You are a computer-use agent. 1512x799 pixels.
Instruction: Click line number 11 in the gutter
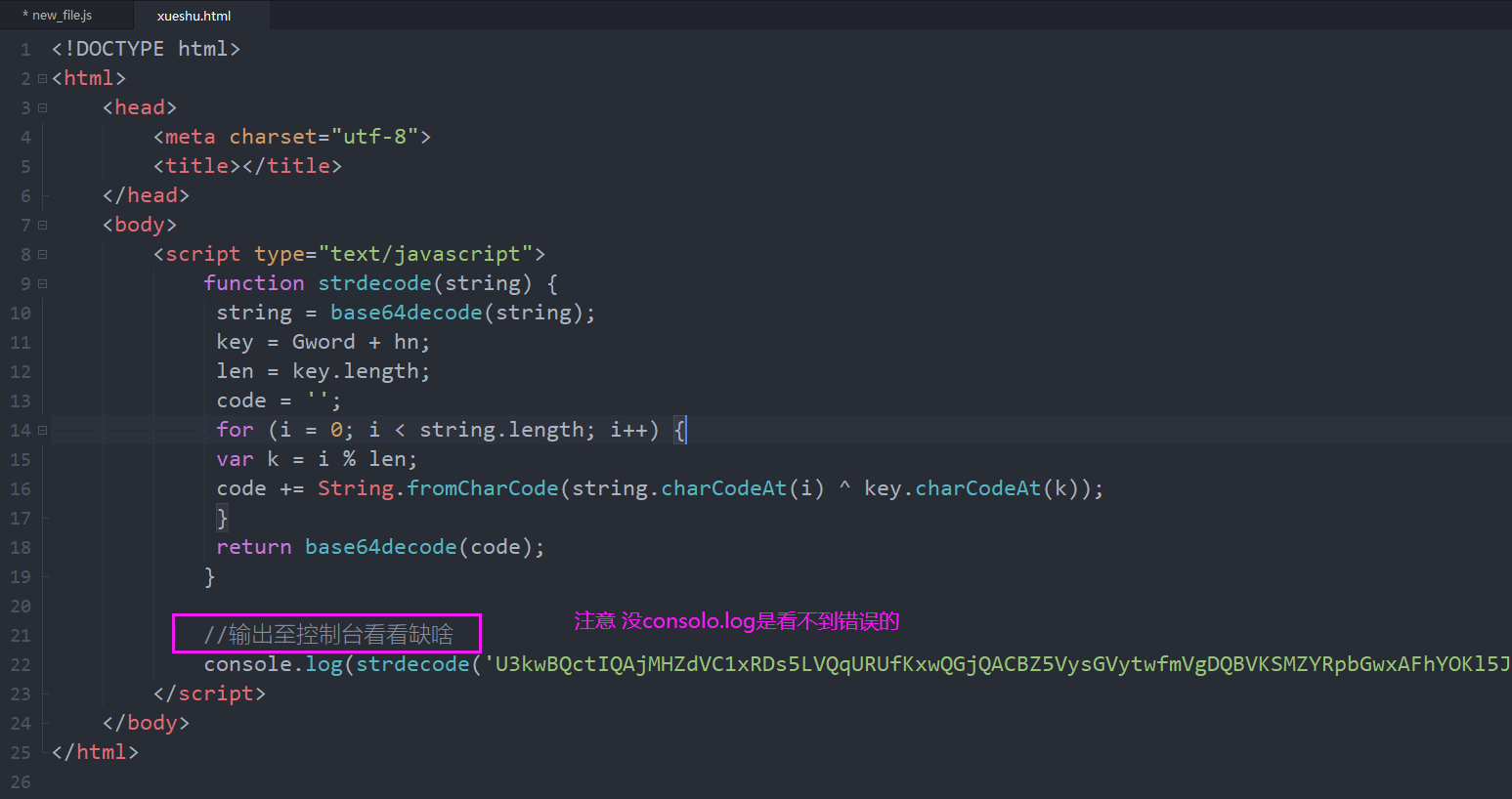click(x=21, y=343)
